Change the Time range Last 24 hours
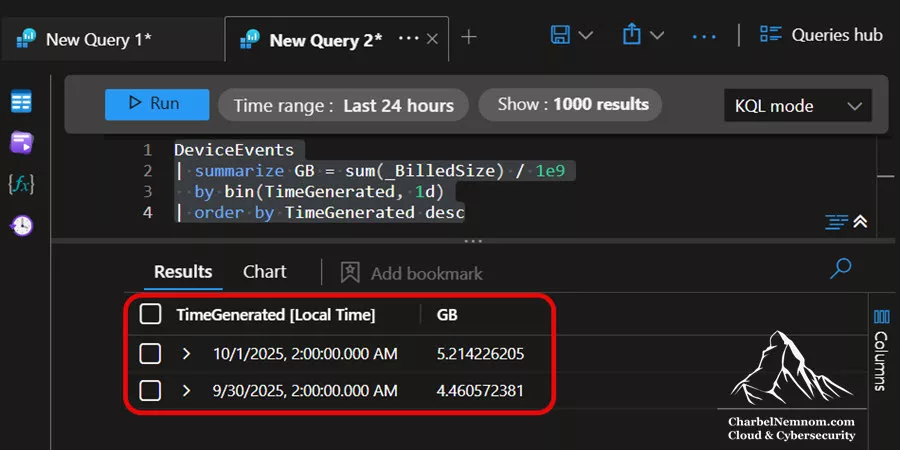 point(343,105)
